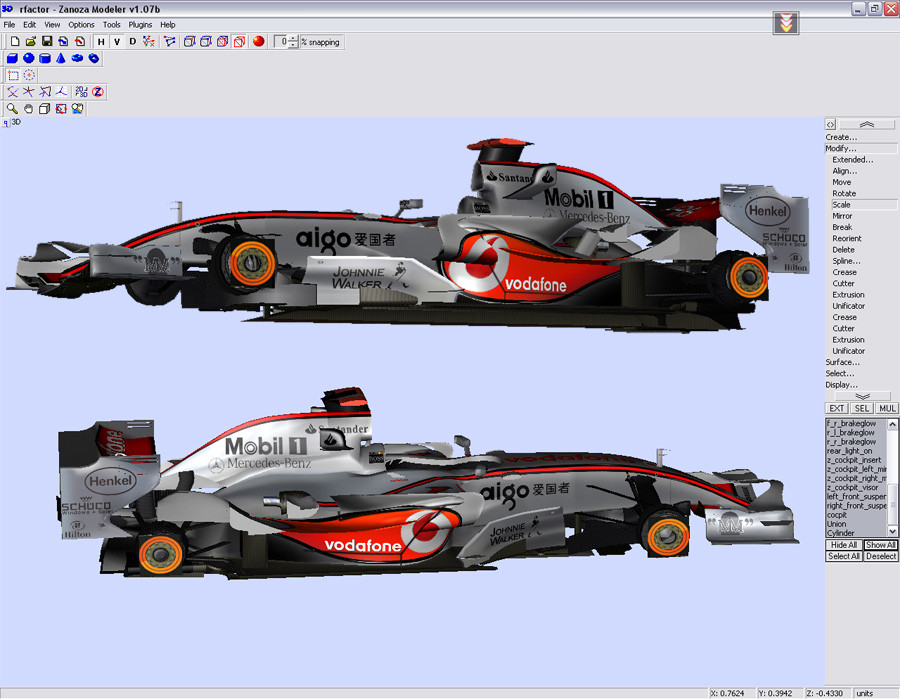Toggle the V axis constraint button
This screenshot has width=900, height=699.
[x=117, y=41]
